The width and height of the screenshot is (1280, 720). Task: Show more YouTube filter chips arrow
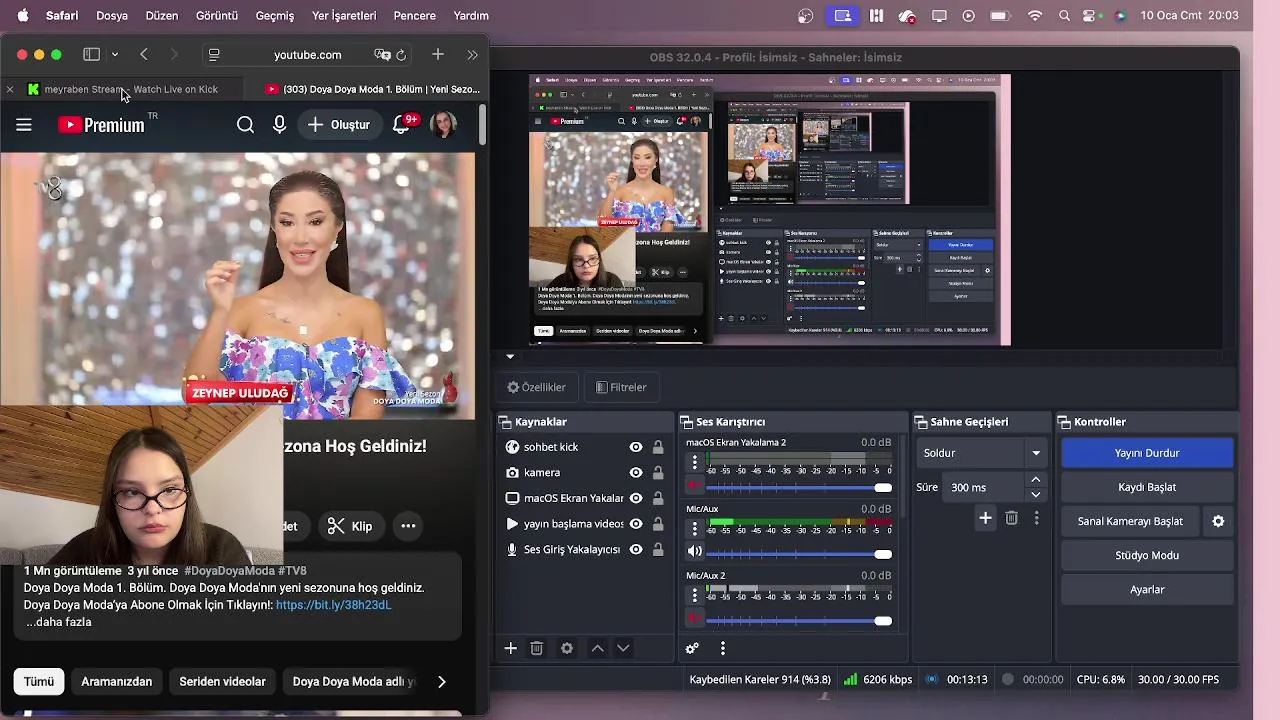click(x=441, y=682)
